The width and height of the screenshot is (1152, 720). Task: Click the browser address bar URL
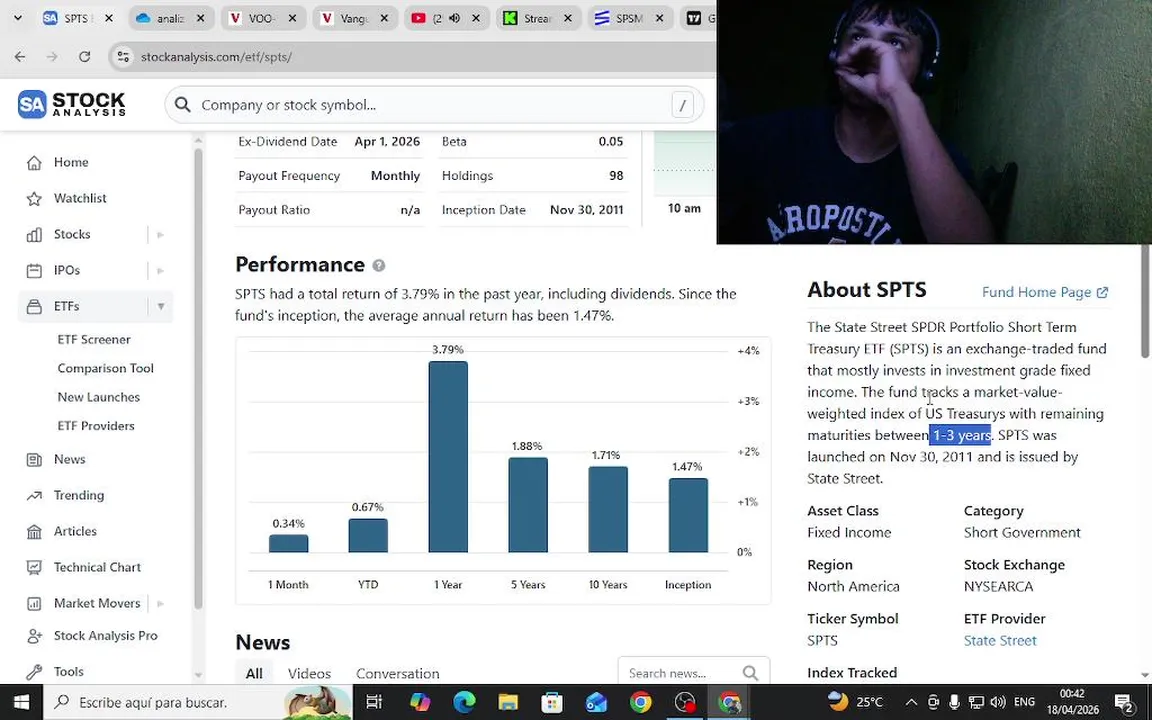pyautogui.click(x=216, y=57)
